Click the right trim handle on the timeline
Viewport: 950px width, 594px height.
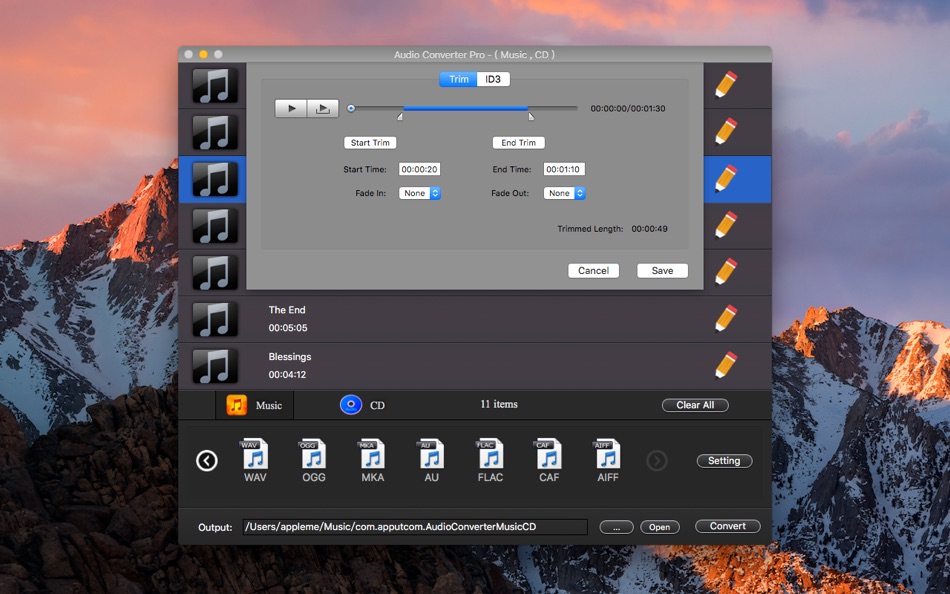(x=531, y=117)
